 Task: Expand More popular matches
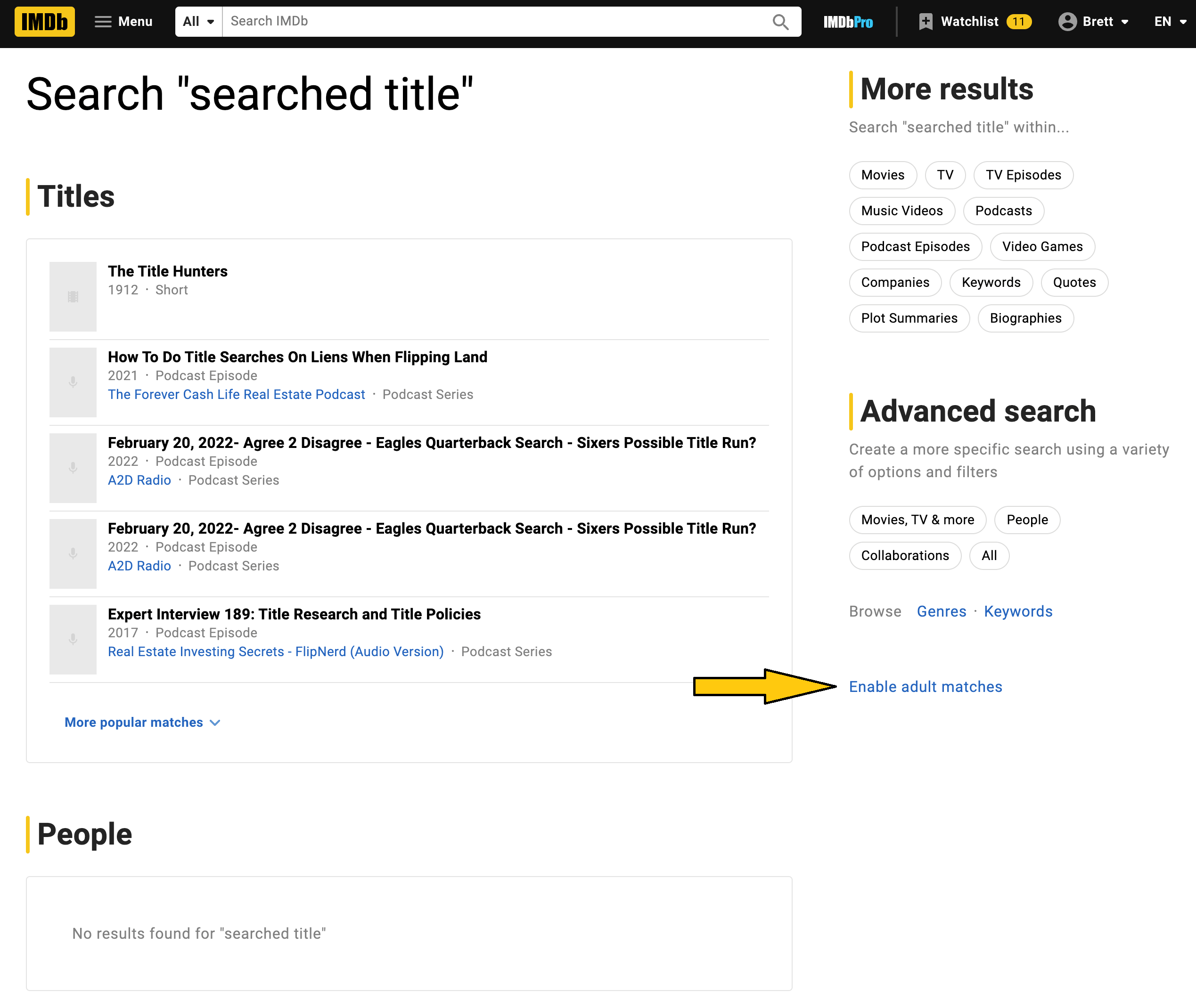click(142, 722)
